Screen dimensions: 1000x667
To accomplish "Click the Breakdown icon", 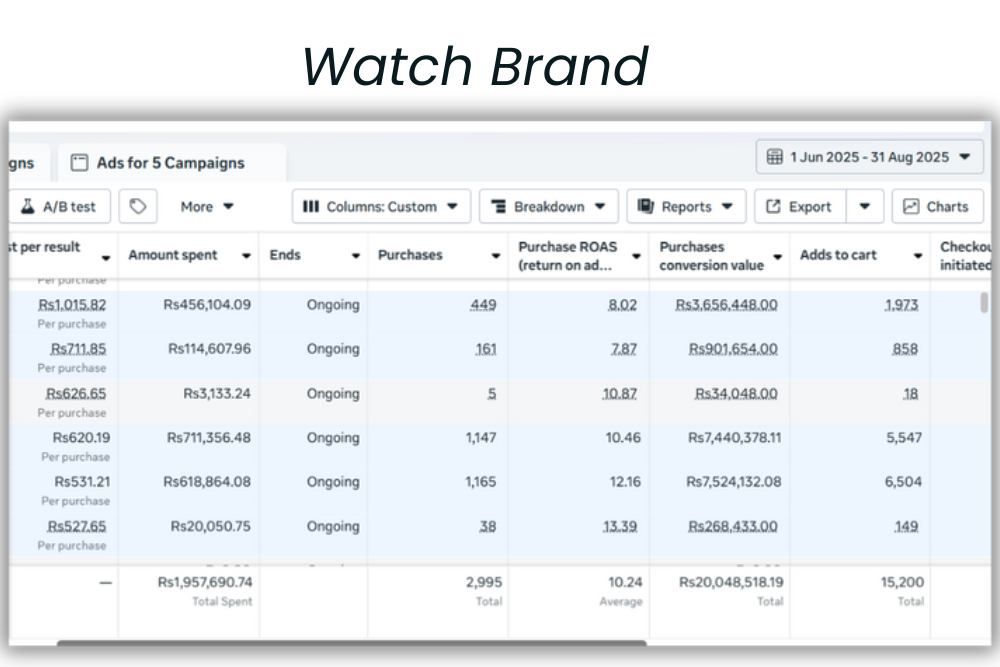I will (x=498, y=207).
